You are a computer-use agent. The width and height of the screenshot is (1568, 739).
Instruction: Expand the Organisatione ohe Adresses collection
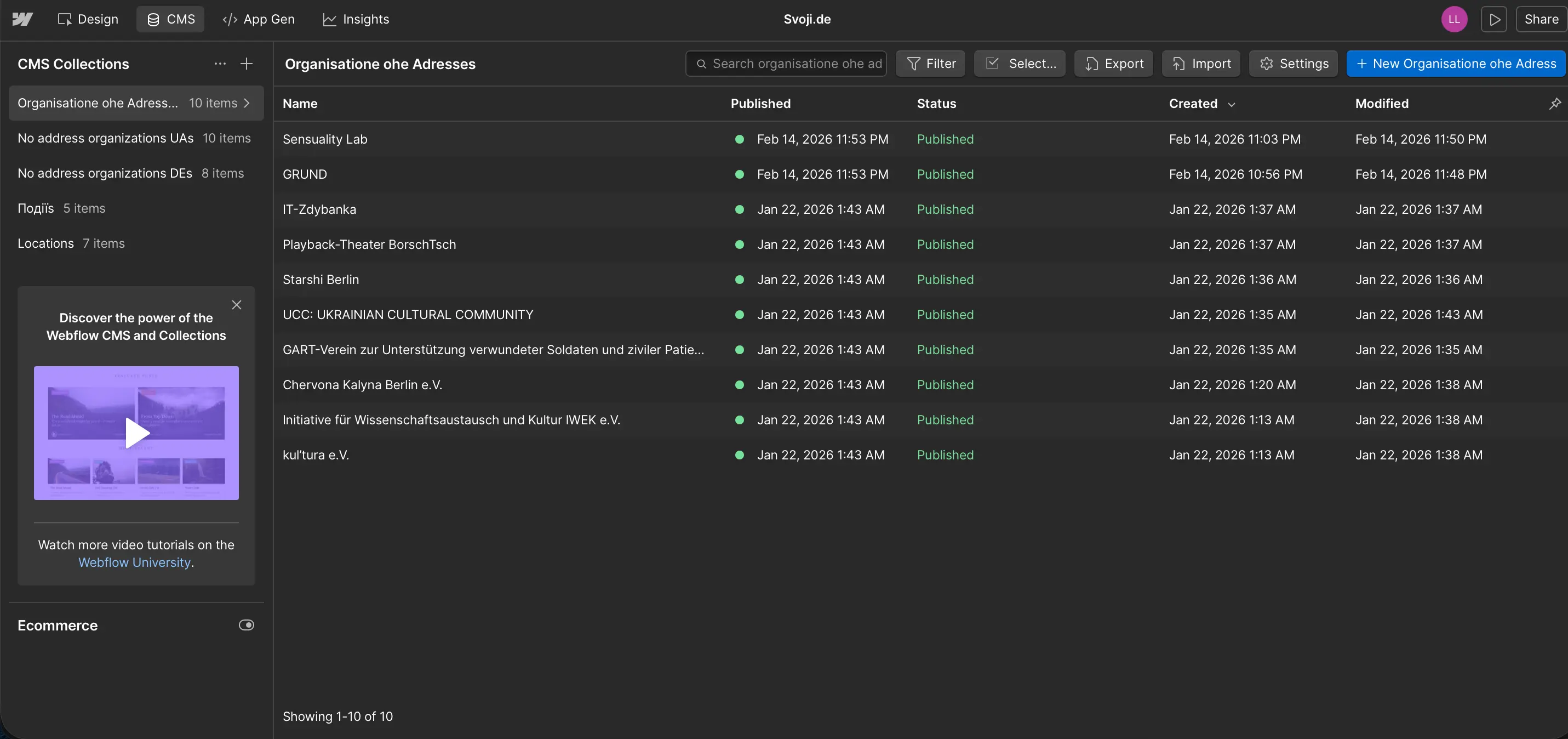(x=247, y=103)
